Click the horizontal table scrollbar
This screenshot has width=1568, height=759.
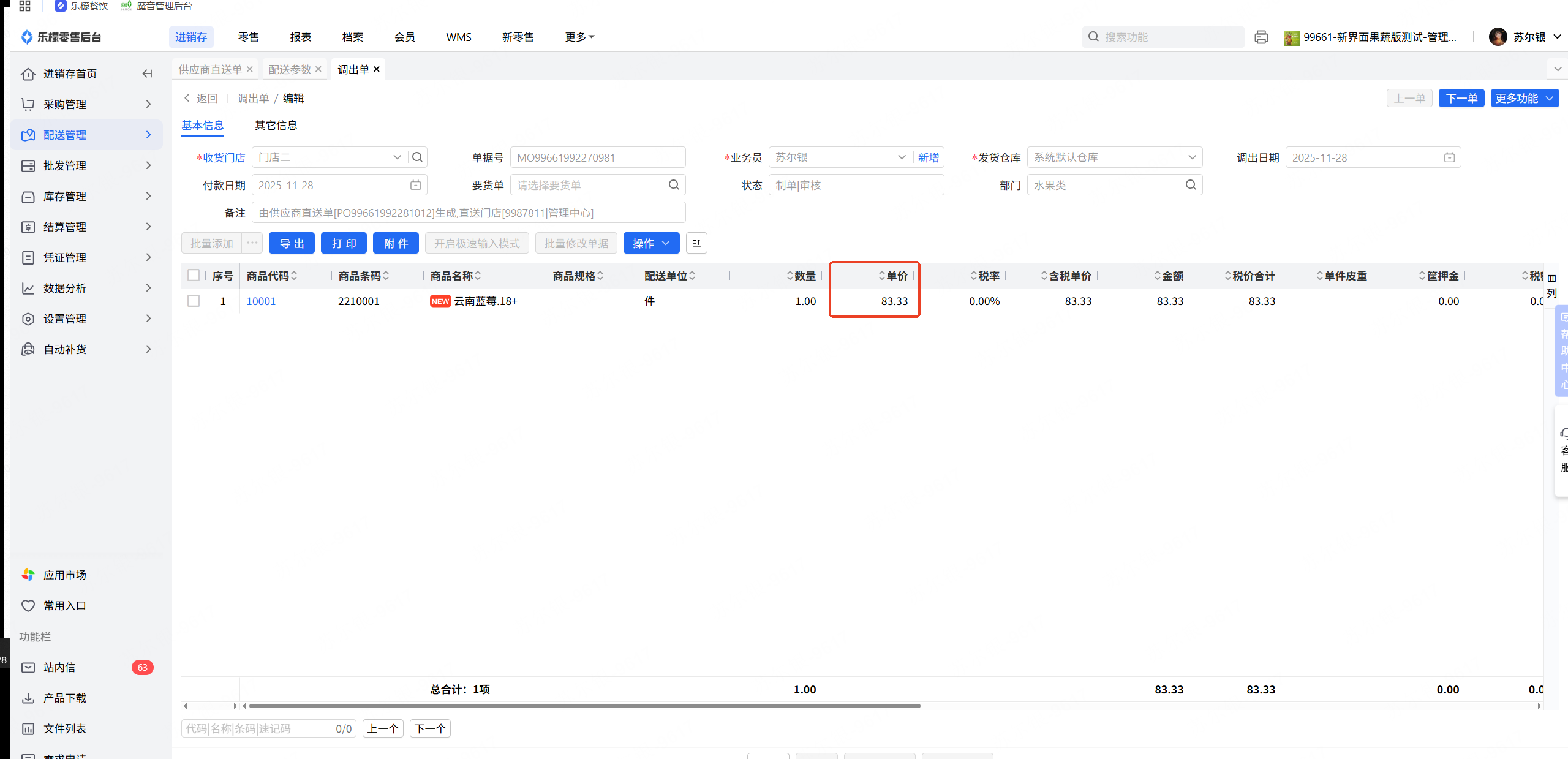(584, 706)
